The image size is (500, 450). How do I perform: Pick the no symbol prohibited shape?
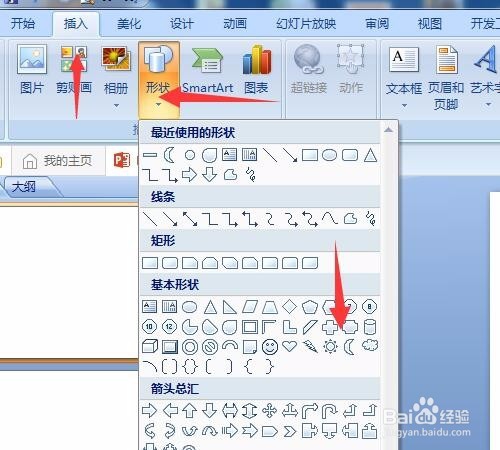(210, 347)
